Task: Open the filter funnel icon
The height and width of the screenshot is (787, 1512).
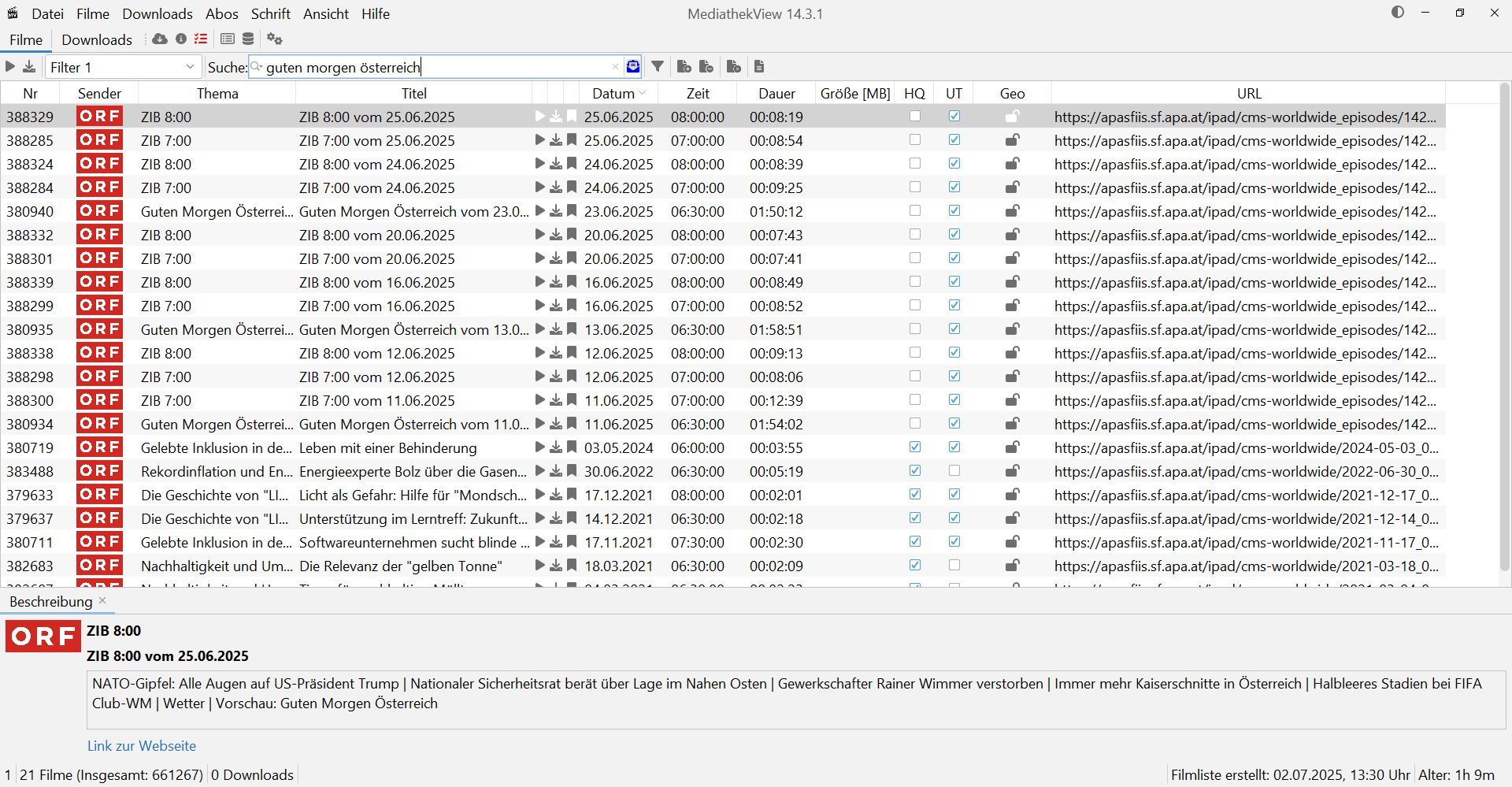Action: 658,67
